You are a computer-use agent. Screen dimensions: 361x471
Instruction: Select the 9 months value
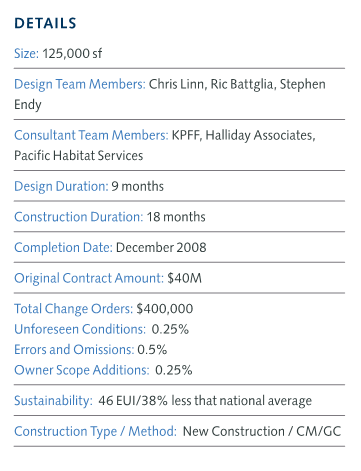138,186
